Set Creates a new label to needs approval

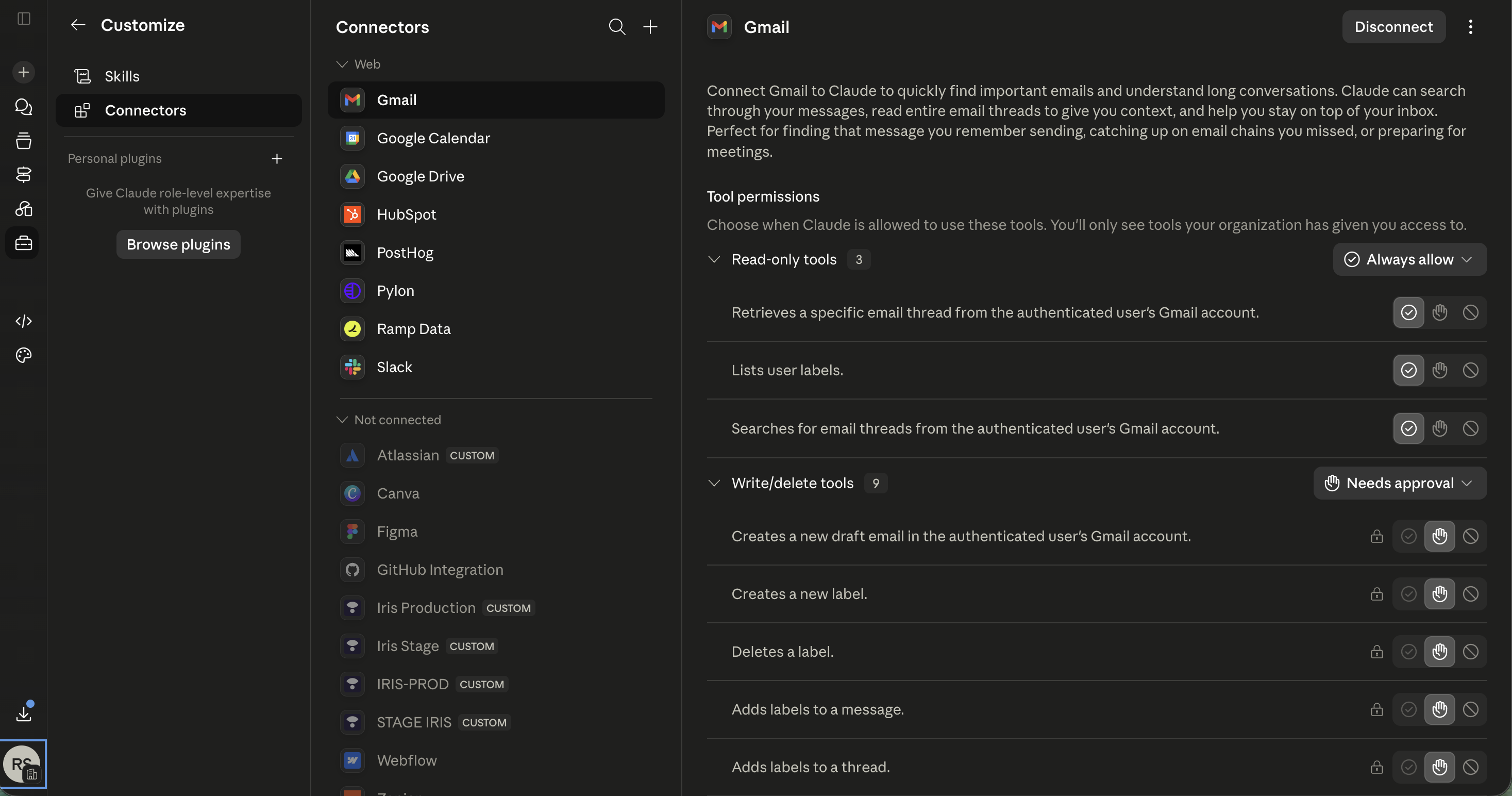[x=1440, y=594]
